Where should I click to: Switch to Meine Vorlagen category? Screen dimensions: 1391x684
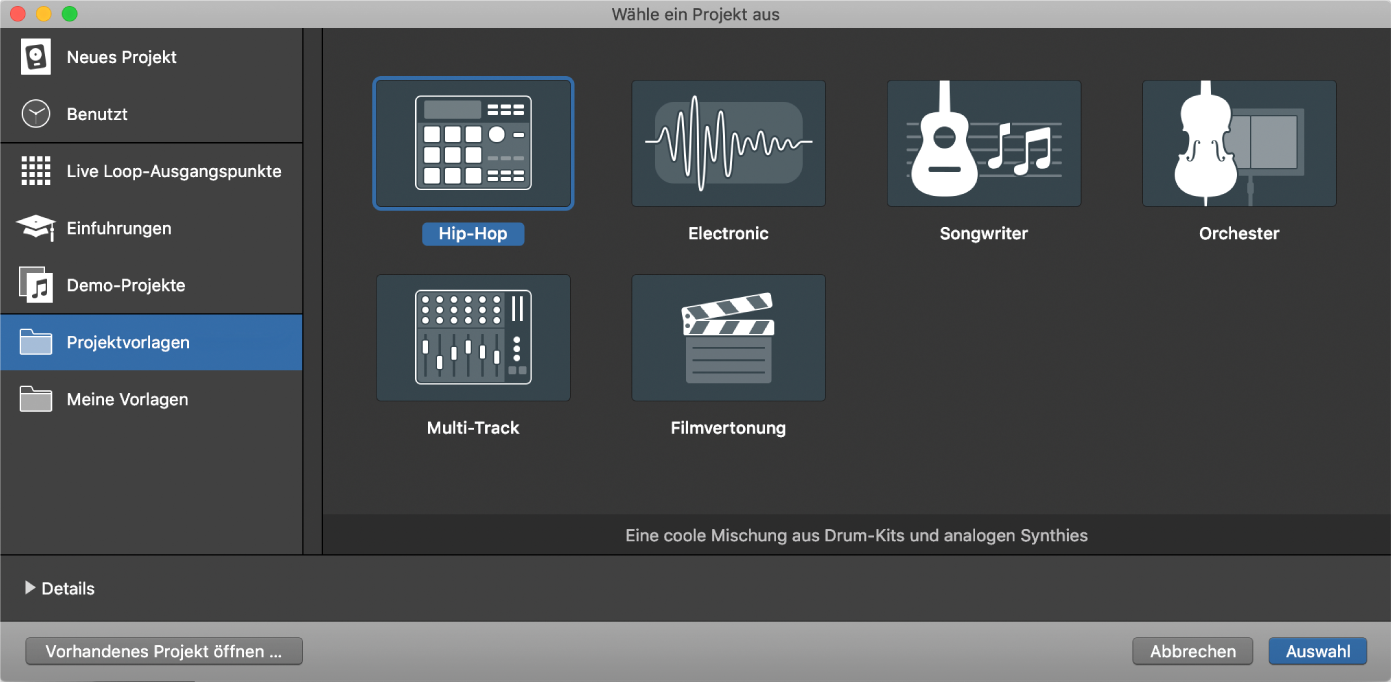click(x=127, y=399)
